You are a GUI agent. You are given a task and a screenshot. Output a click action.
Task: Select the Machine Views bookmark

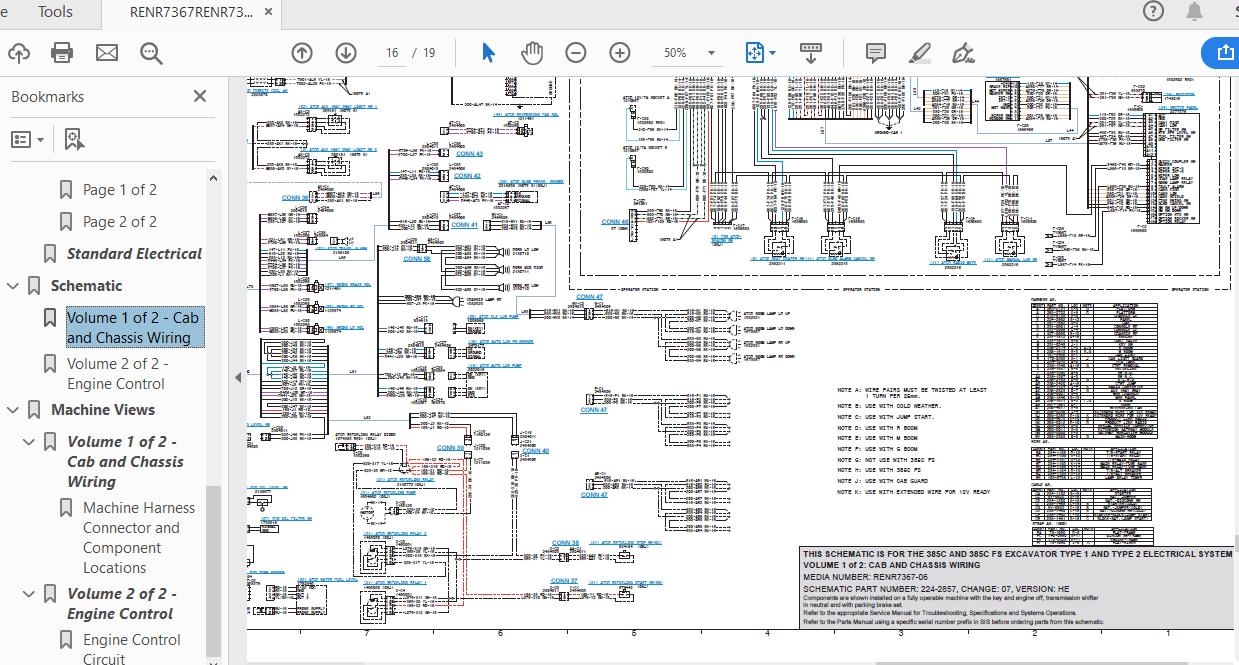103,409
